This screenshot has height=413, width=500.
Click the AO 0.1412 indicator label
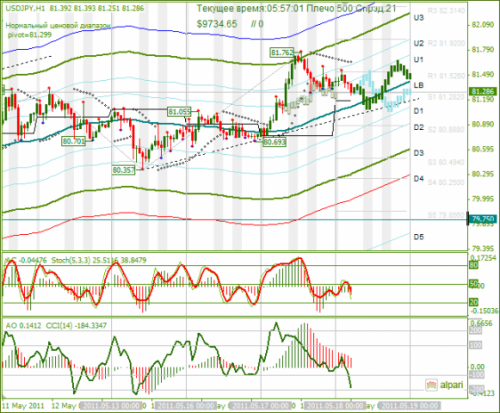click(x=23, y=325)
